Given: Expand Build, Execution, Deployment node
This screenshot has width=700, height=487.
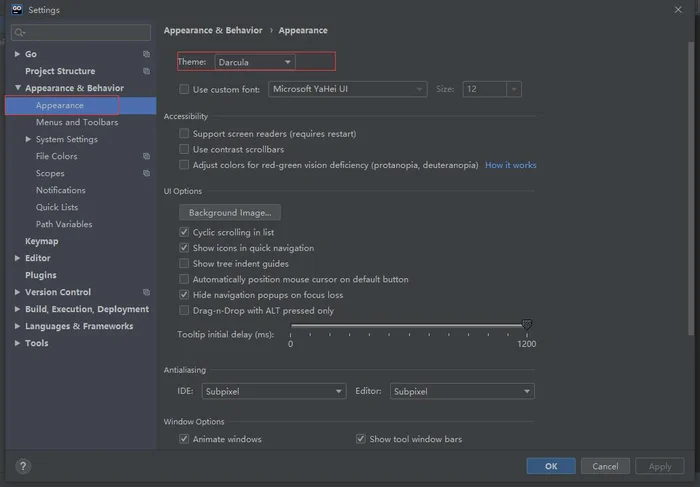Looking at the screenshot, I should coord(17,309).
